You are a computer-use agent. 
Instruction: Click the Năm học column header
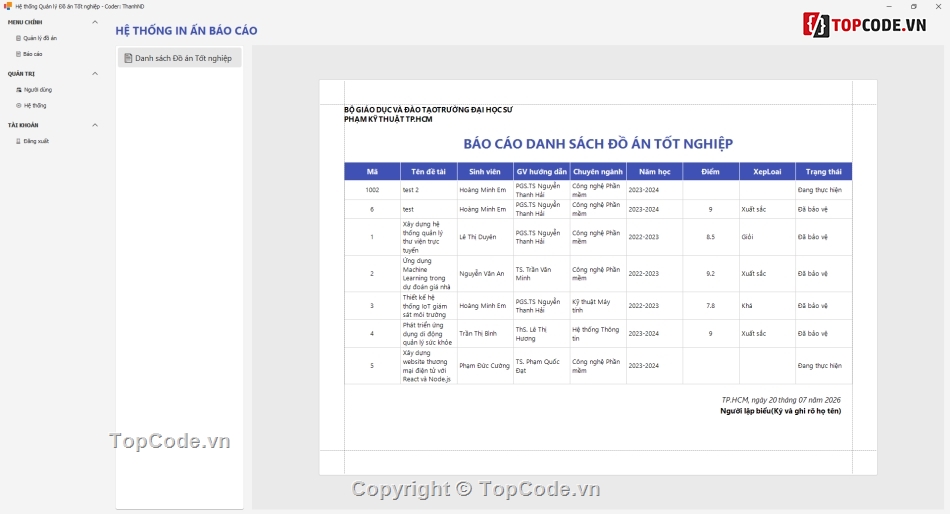(654, 172)
